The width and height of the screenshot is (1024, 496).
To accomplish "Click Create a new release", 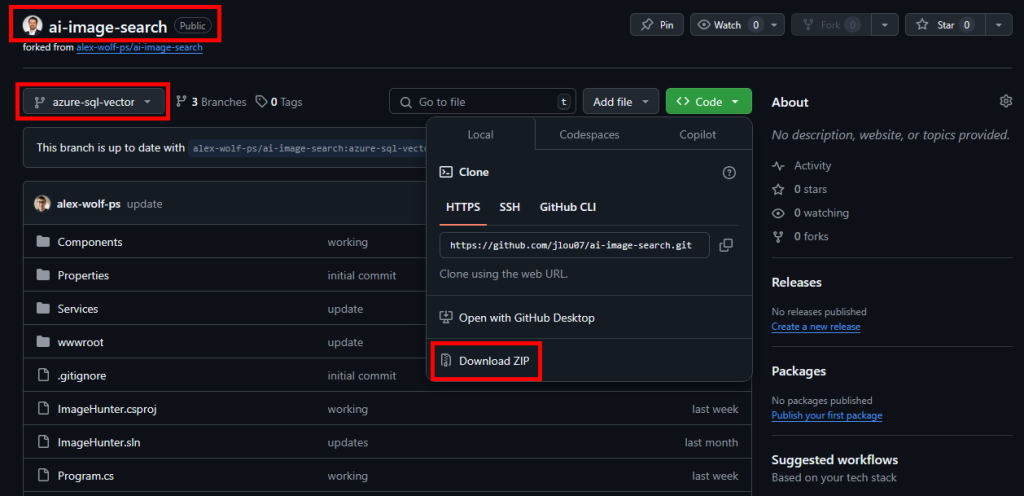I will point(816,326).
